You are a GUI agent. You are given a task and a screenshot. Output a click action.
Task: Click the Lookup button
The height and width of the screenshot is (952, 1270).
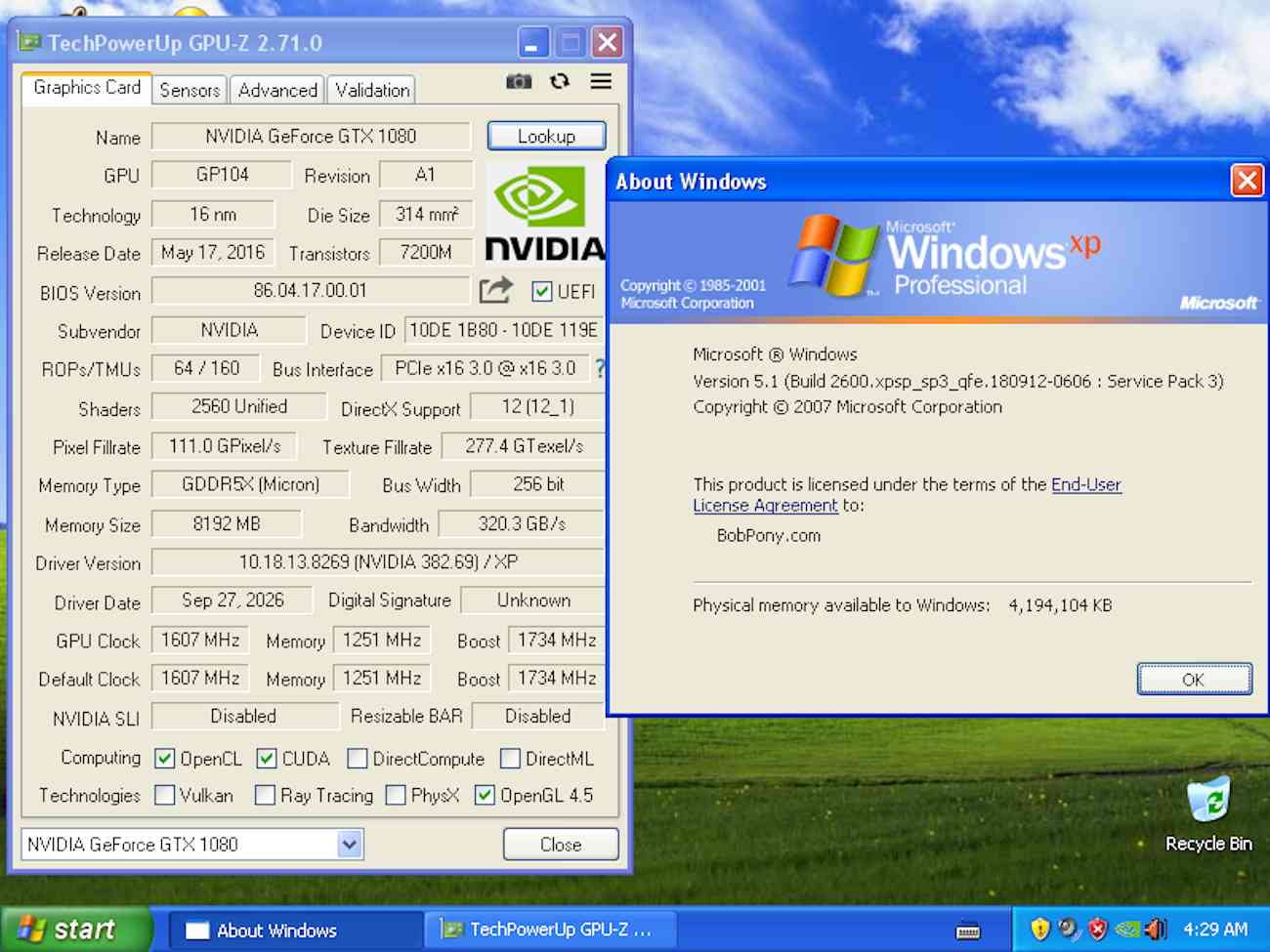tap(546, 136)
